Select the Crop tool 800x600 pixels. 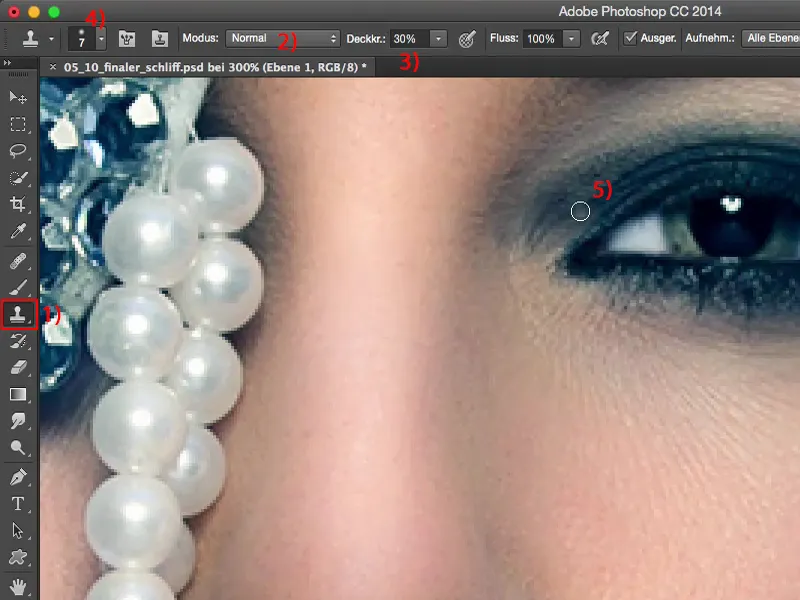[x=18, y=204]
